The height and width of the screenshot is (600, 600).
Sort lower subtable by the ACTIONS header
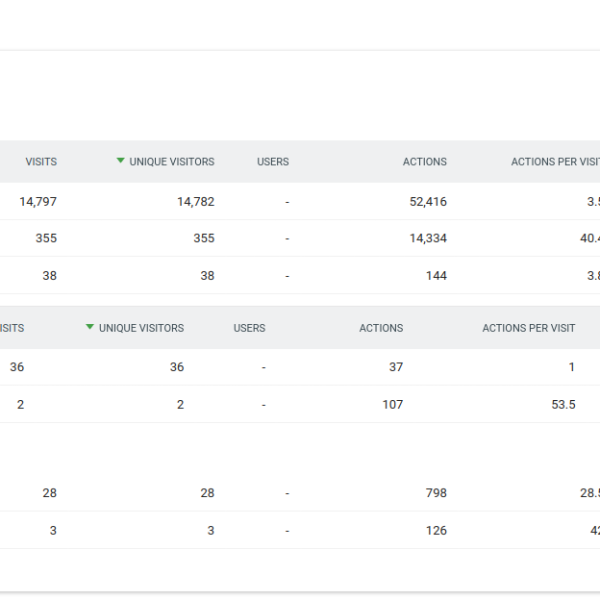(381, 328)
